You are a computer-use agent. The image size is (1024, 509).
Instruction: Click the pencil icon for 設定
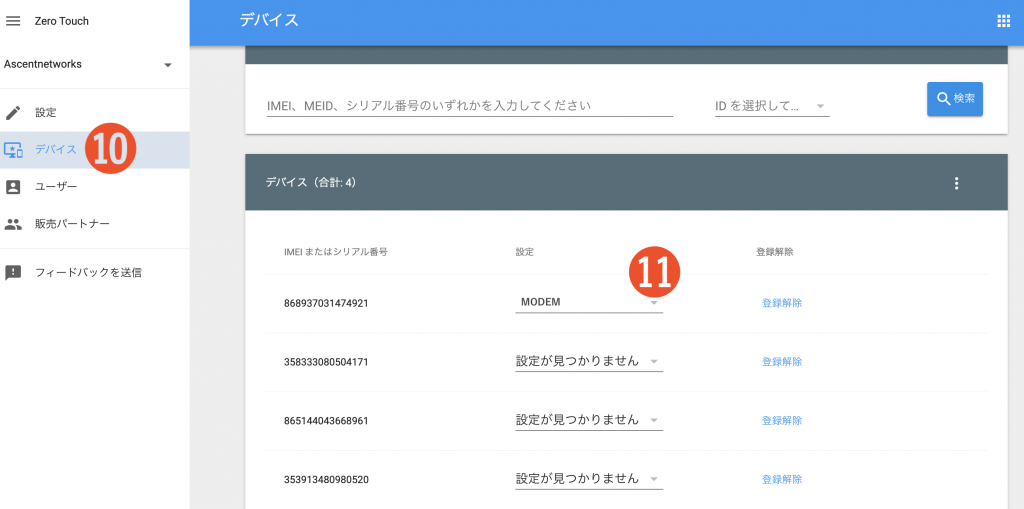coord(13,112)
